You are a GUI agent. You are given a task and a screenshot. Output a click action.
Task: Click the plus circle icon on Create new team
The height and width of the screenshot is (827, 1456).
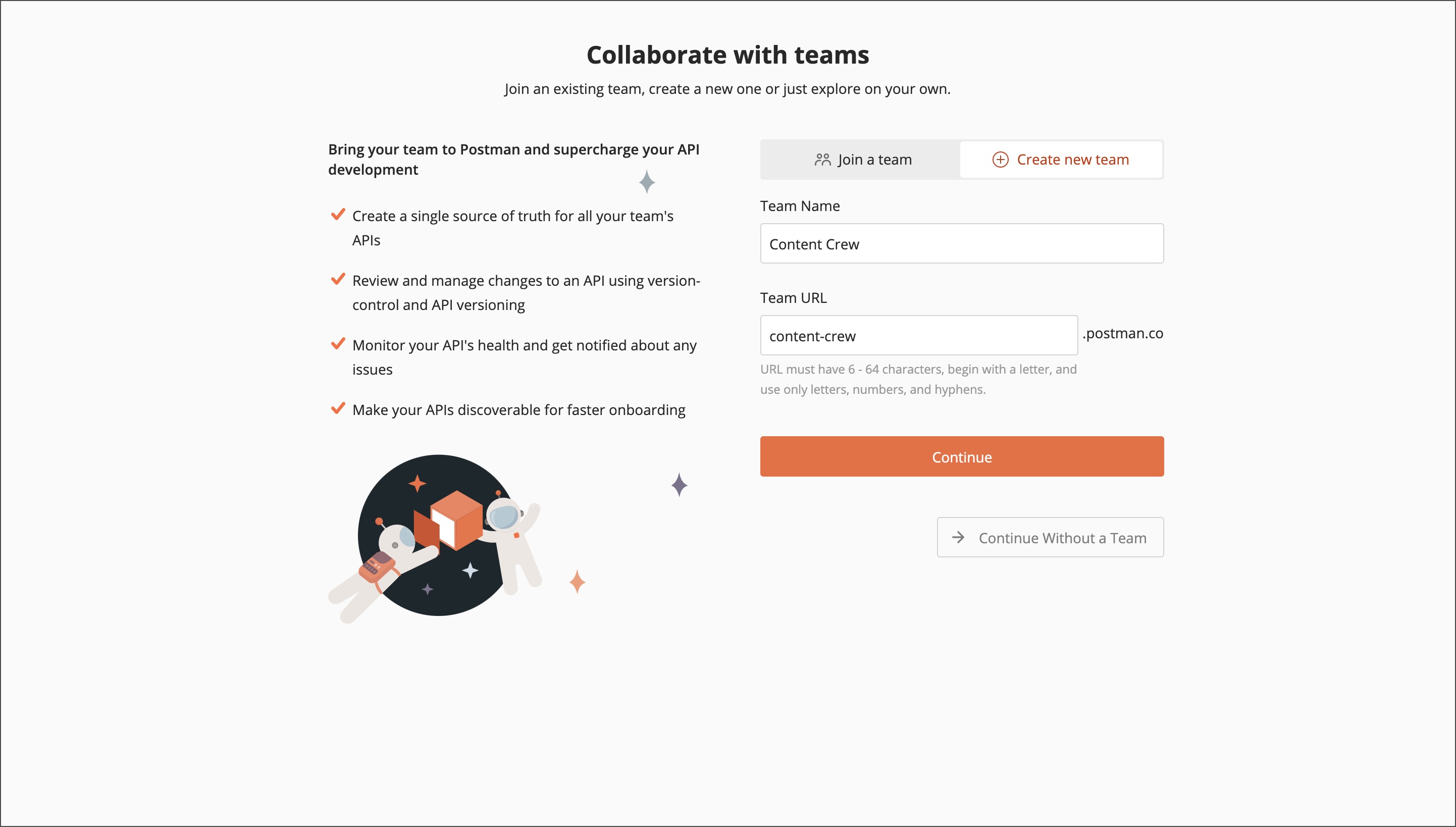[1000, 160]
